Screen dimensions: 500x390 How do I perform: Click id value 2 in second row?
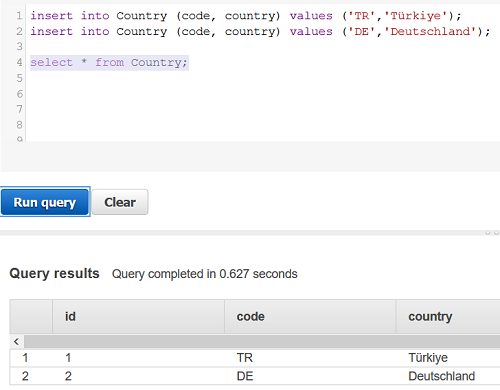(68, 376)
